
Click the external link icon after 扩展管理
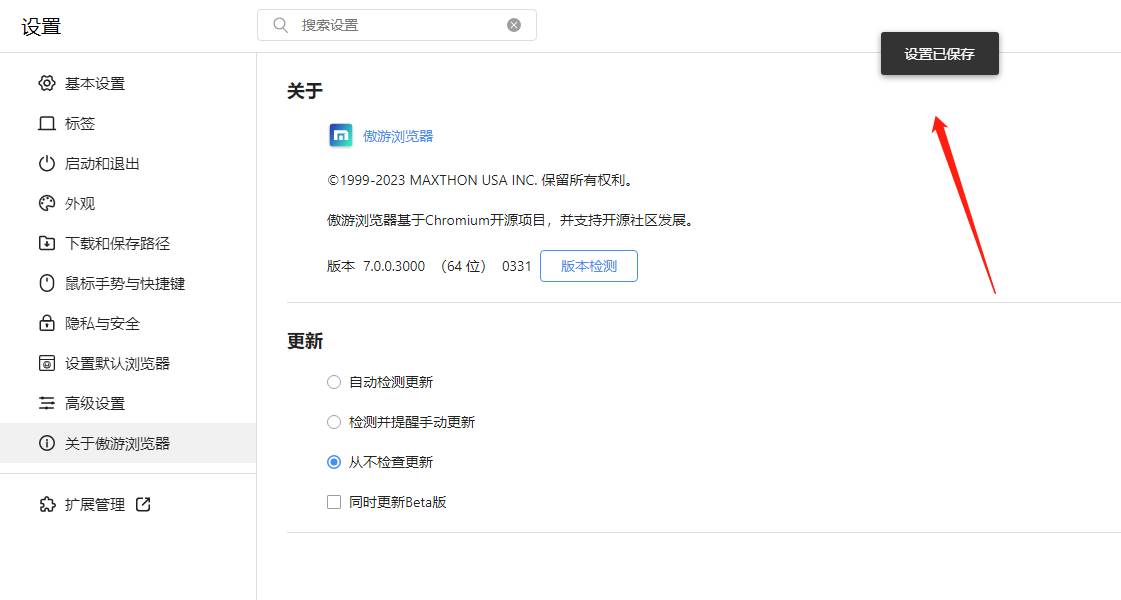pos(143,504)
